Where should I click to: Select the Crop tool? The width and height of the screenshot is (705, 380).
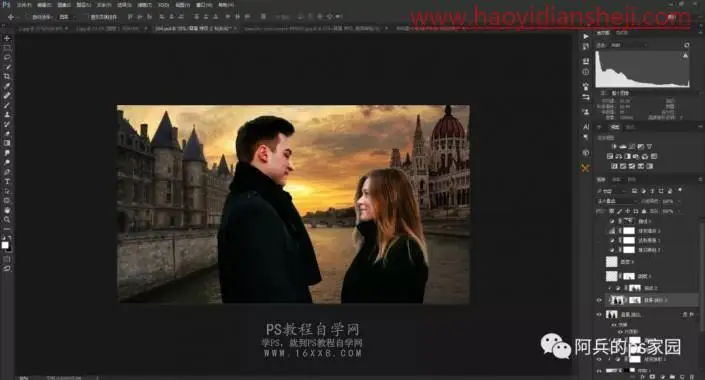pyautogui.click(x=7, y=76)
